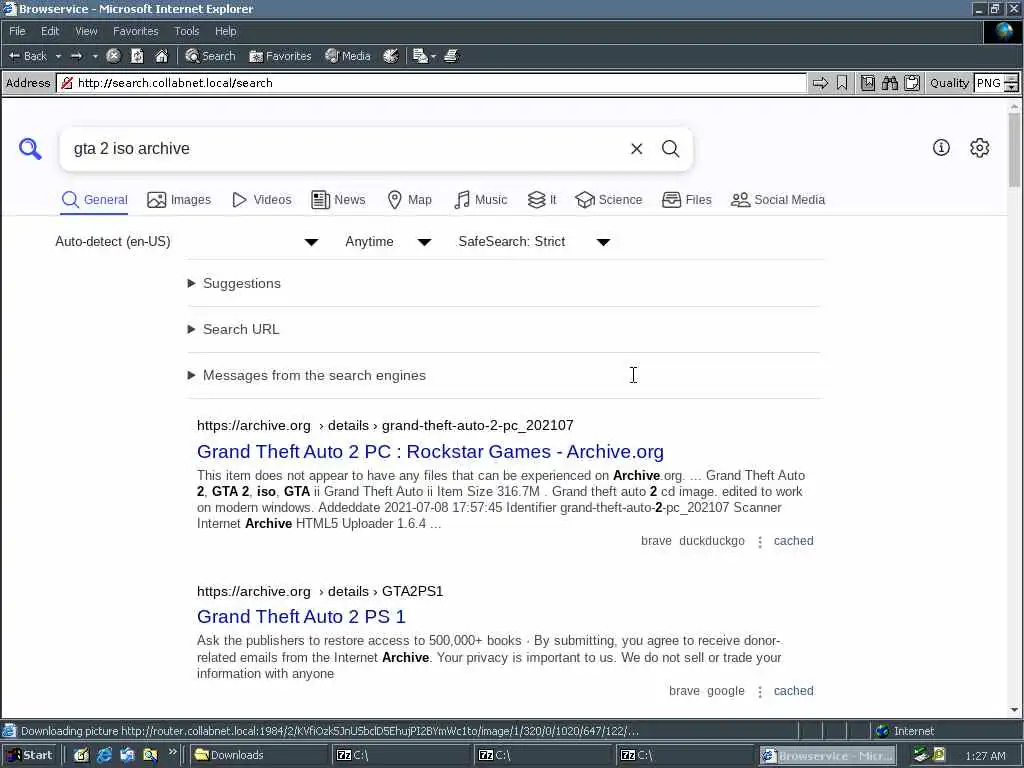This screenshot has width=1024, height=768.
Task: Open the Windows Start button
Action: [29, 755]
